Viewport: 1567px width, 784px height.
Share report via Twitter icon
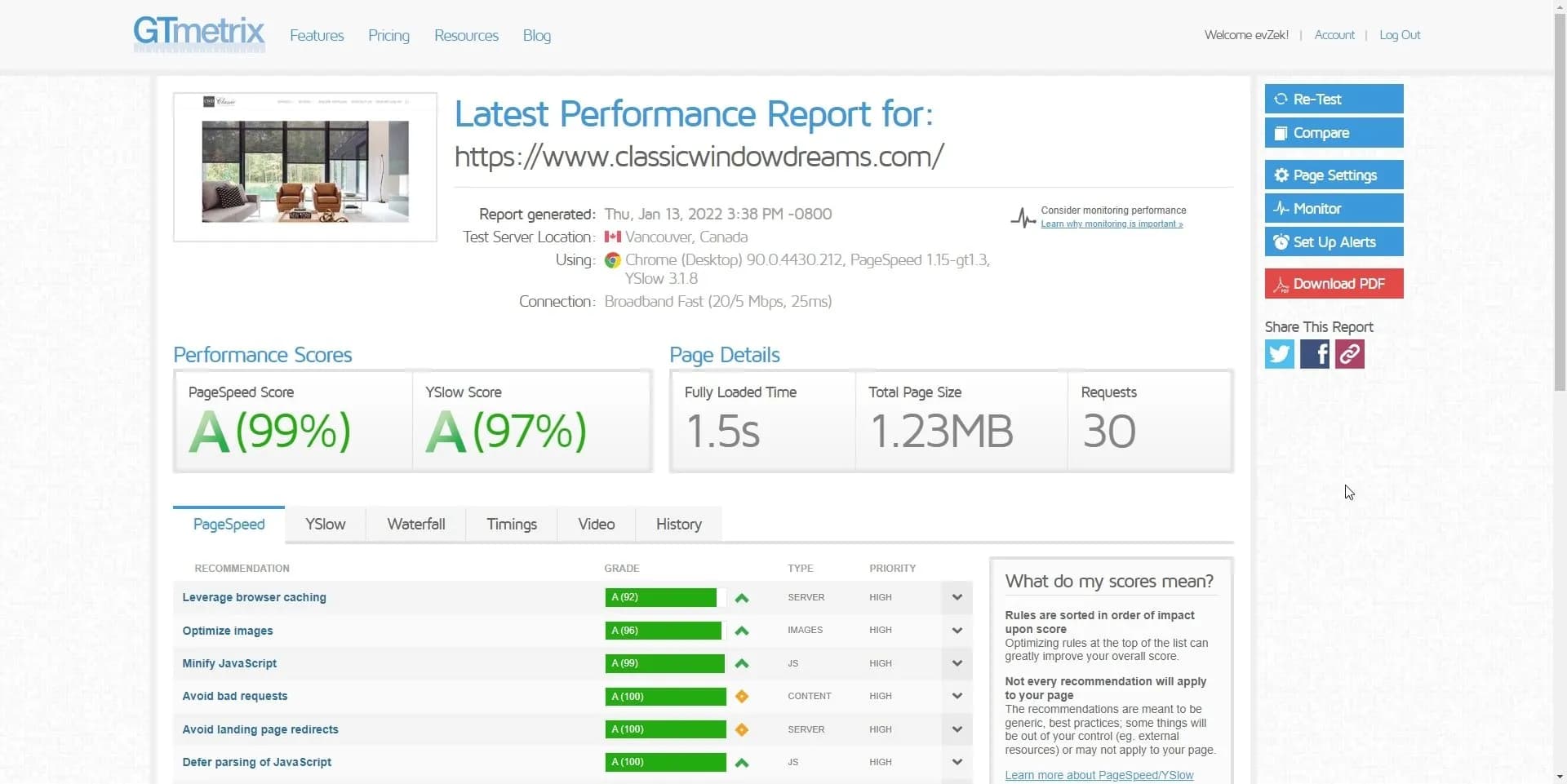click(x=1279, y=354)
